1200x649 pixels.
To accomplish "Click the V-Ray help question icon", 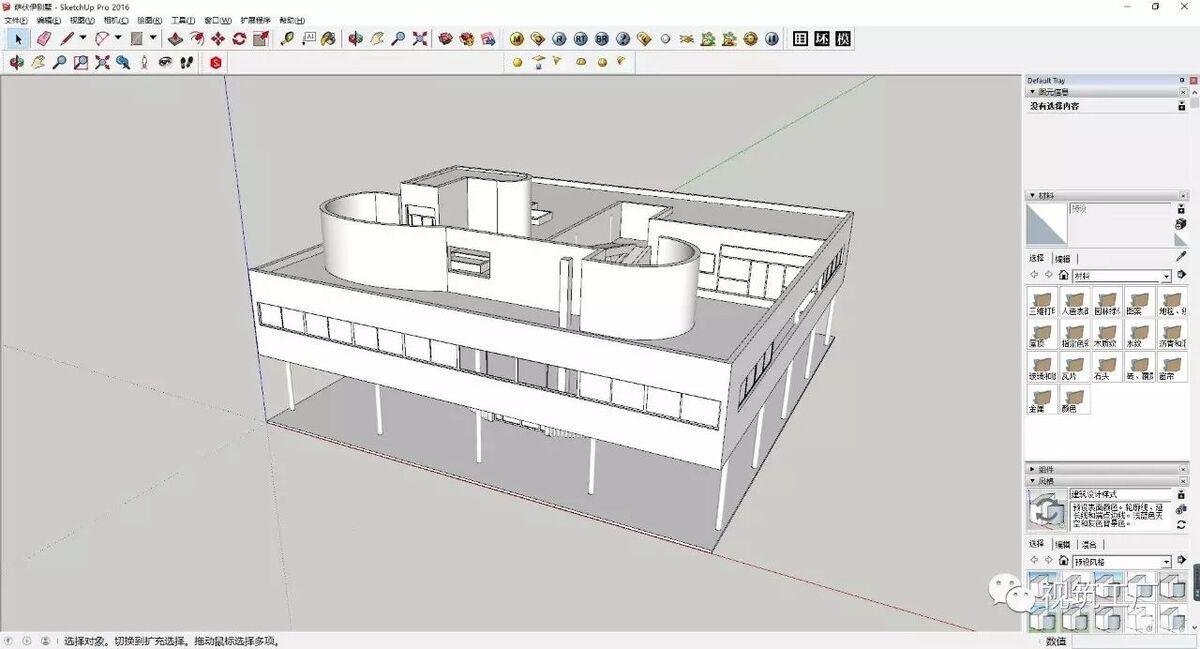I will (x=622, y=39).
